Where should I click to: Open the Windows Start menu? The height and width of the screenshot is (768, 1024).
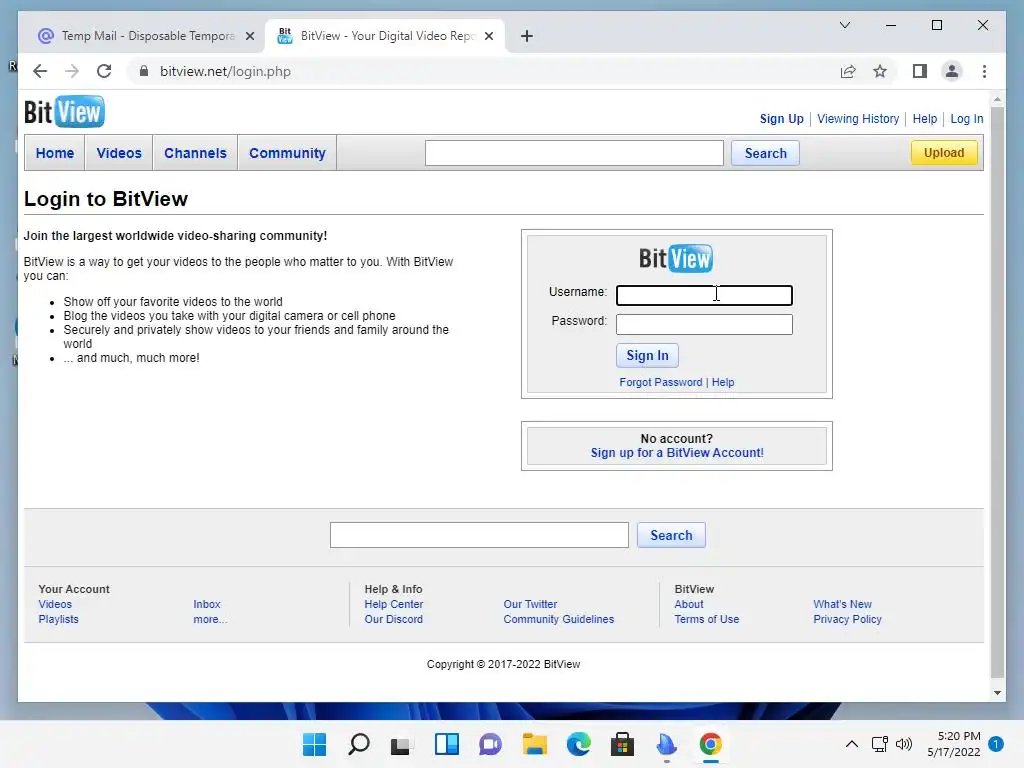point(314,744)
